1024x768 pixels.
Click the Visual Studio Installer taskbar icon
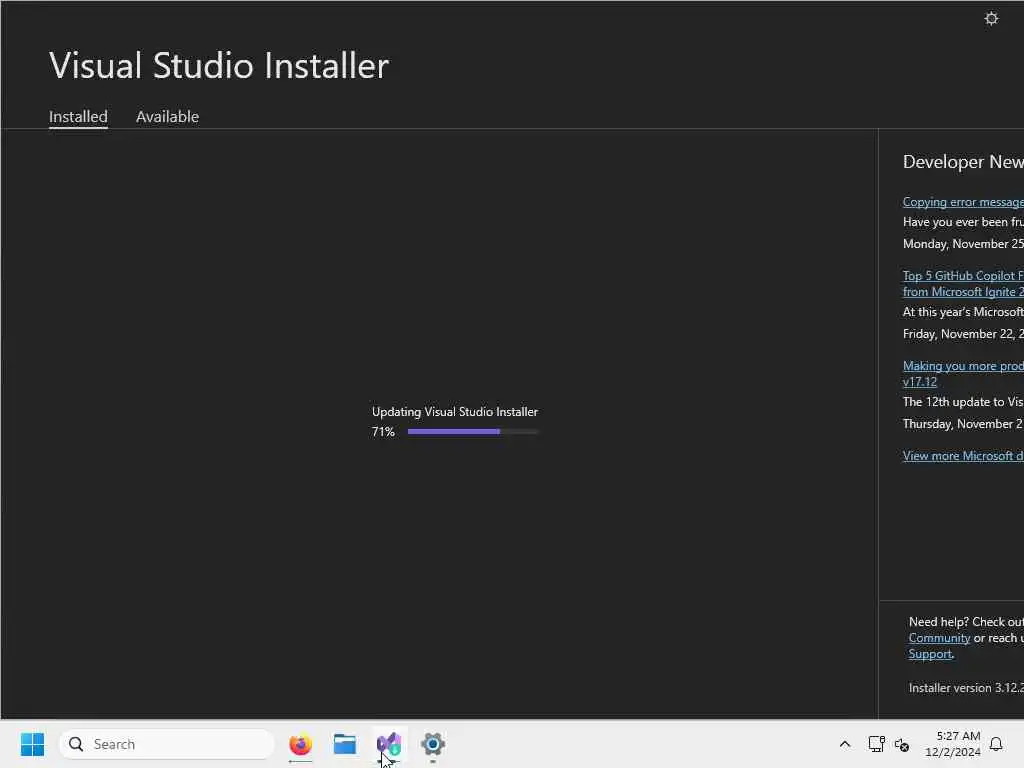click(389, 744)
